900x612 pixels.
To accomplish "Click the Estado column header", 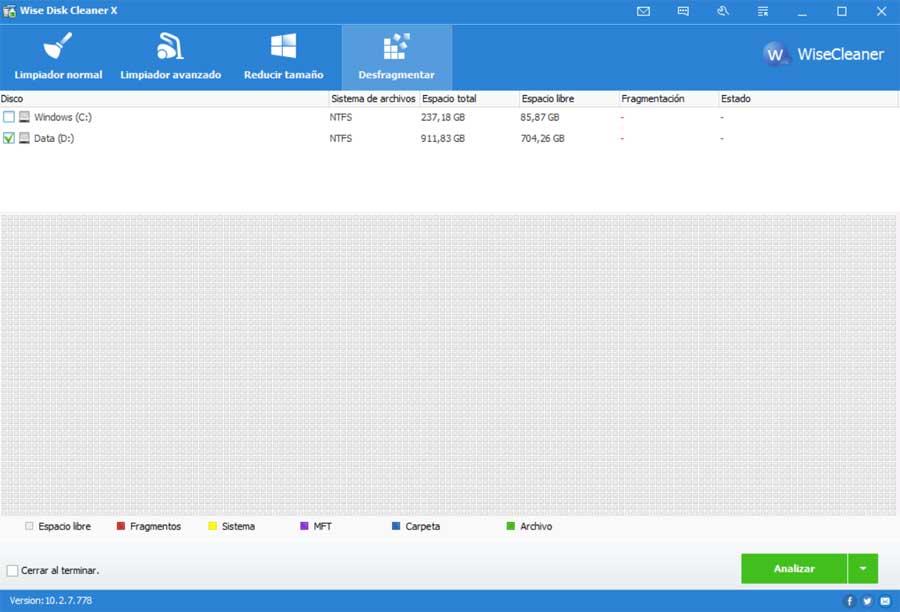I will [x=808, y=99].
